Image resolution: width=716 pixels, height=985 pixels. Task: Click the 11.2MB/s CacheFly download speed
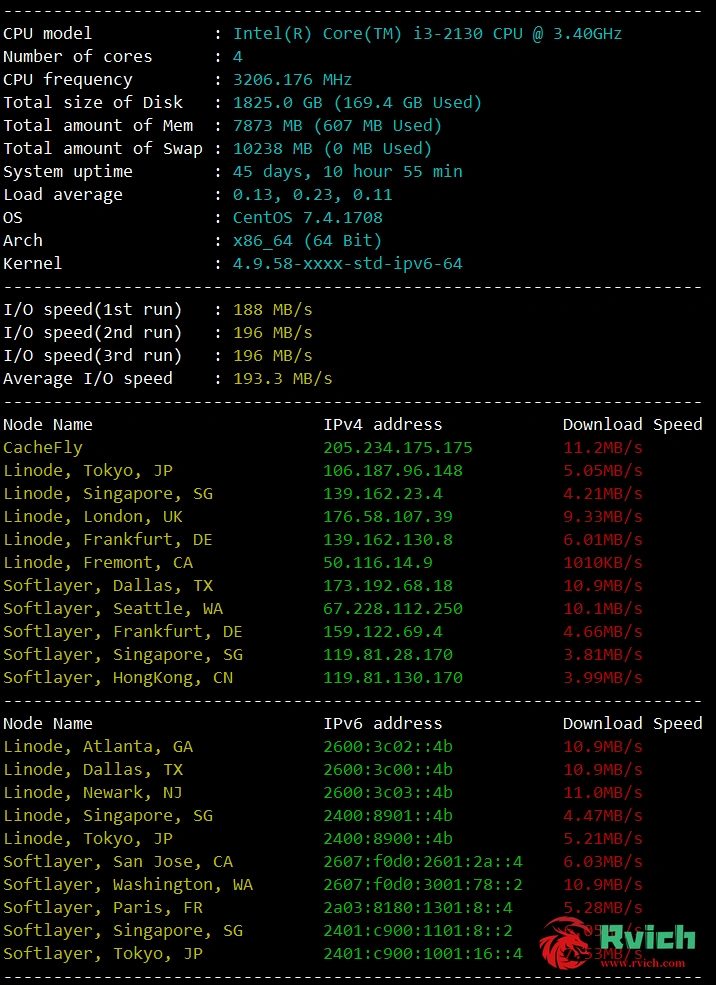click(603, 448)
